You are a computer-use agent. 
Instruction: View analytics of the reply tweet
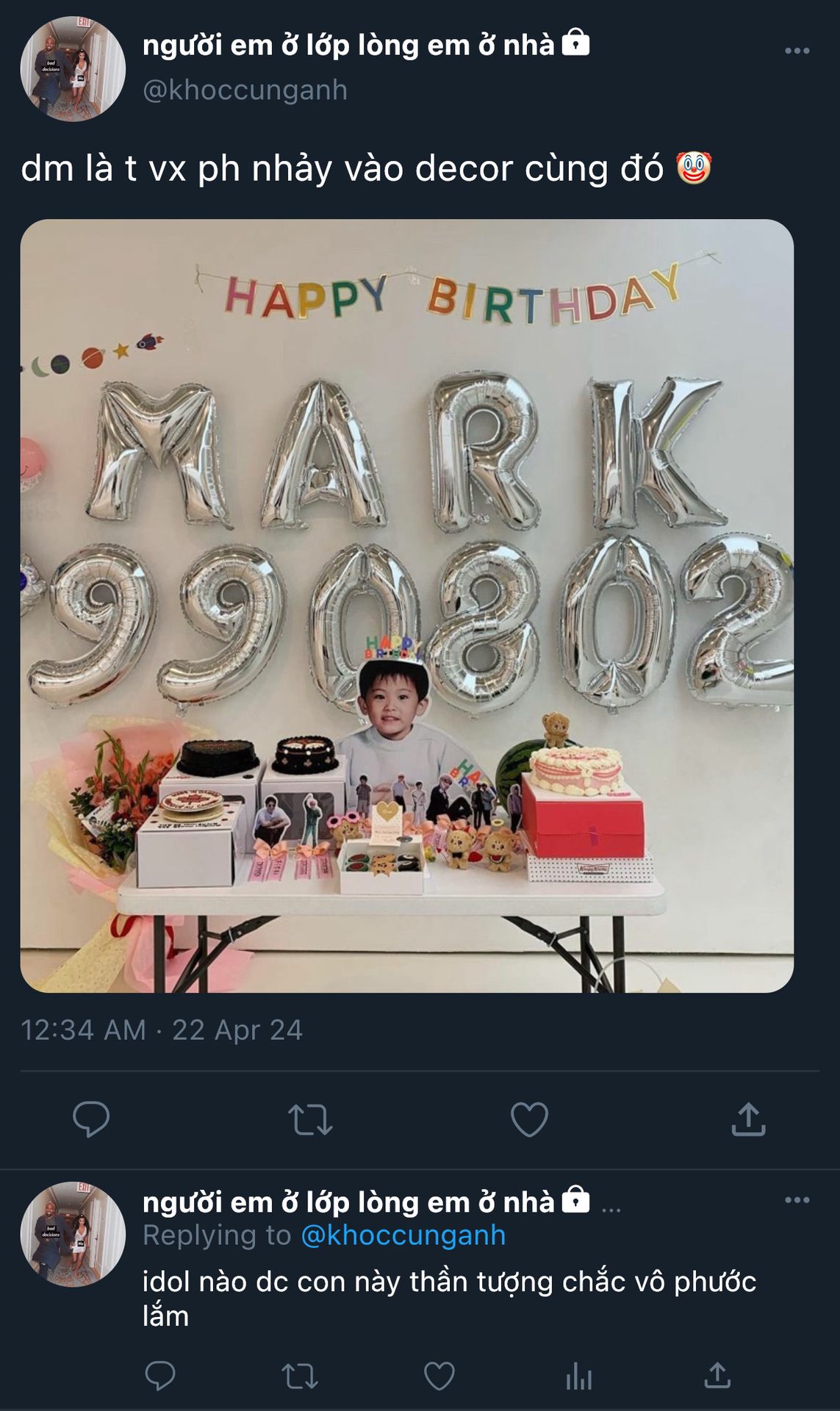[x=579, y=1376]
